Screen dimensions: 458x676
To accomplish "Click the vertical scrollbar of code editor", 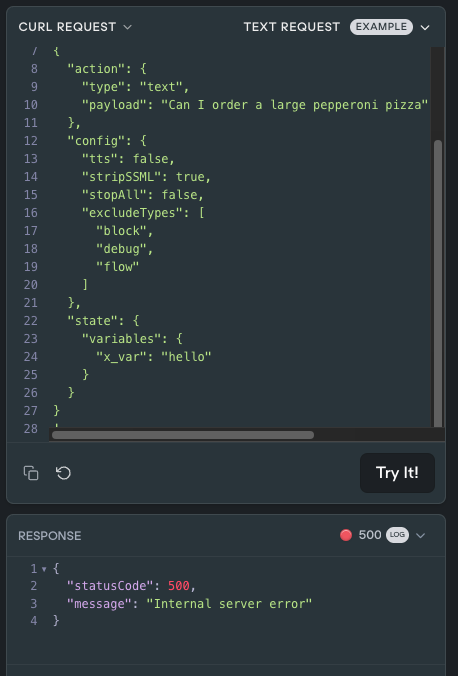I will coord(438,283).
